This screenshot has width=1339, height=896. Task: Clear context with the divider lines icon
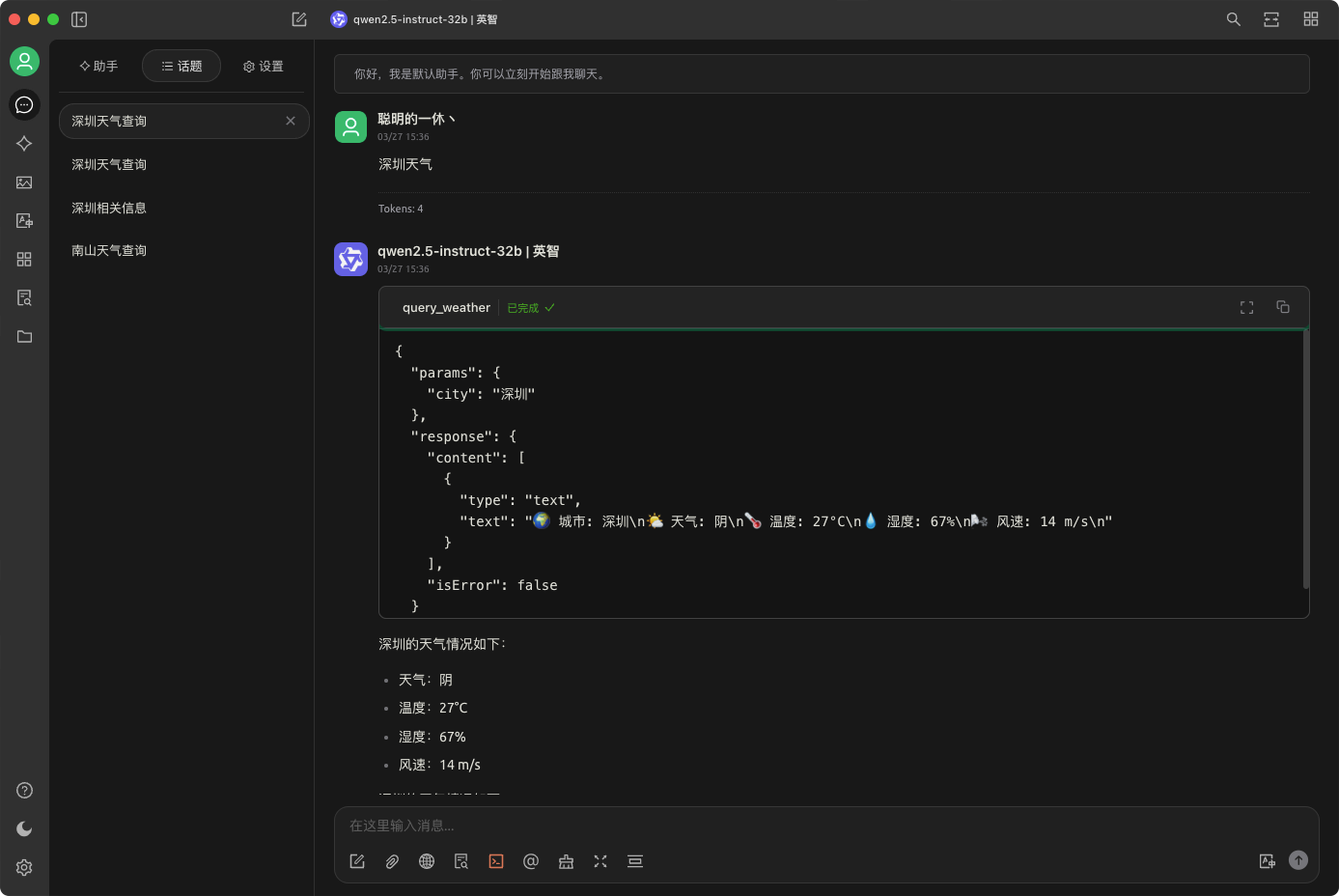click(x=635, y=861)
